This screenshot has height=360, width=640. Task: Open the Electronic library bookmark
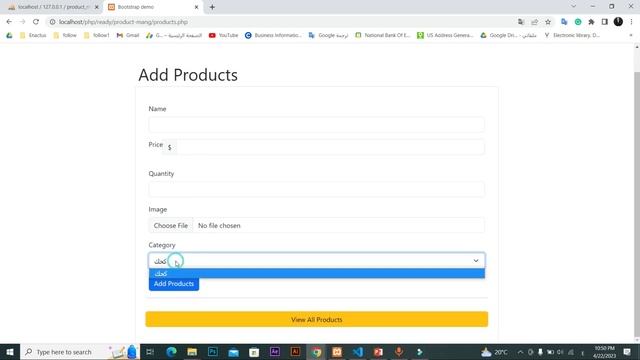click(572, 36)
